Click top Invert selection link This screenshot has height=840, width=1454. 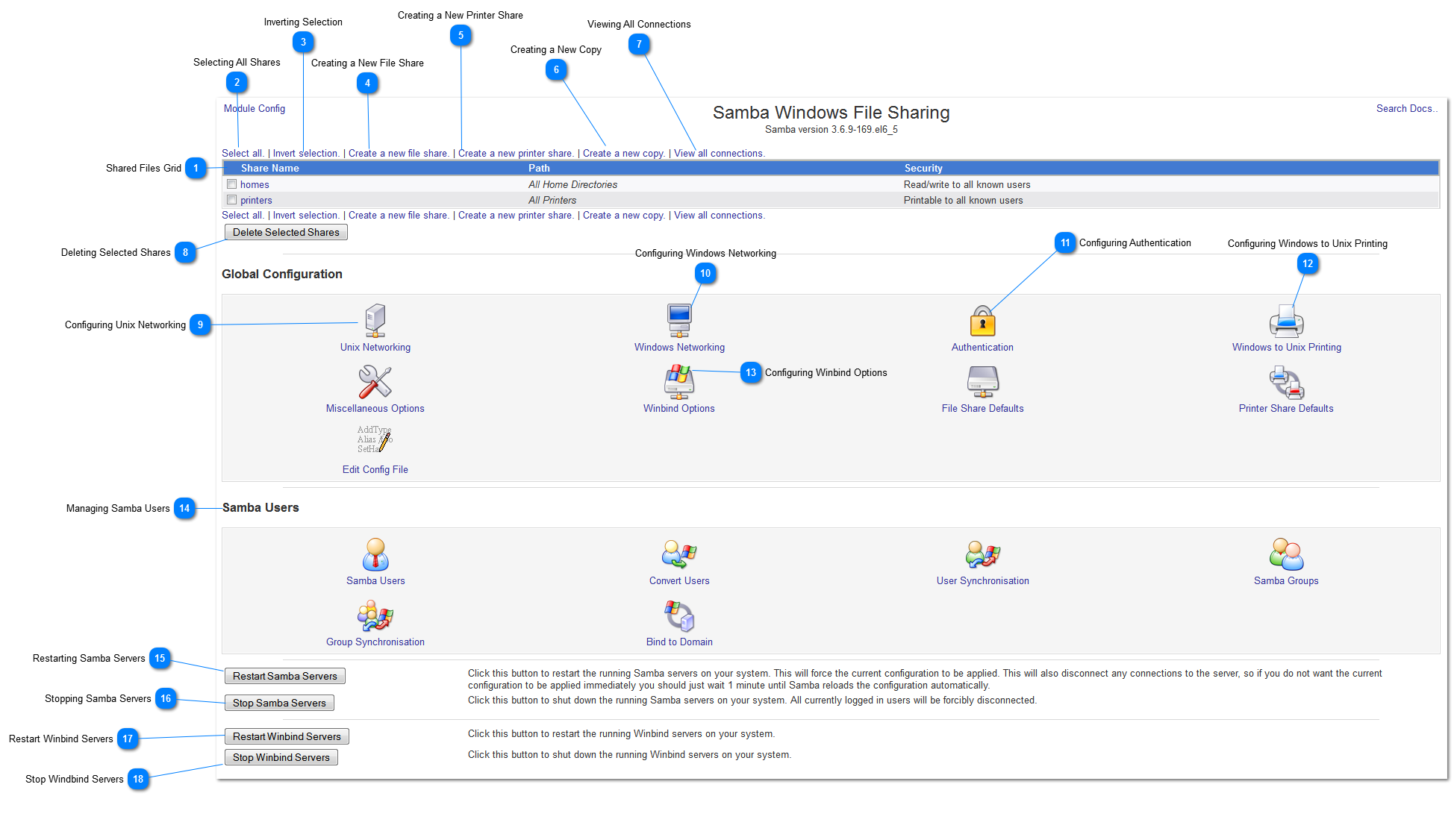tap(306, 154)
